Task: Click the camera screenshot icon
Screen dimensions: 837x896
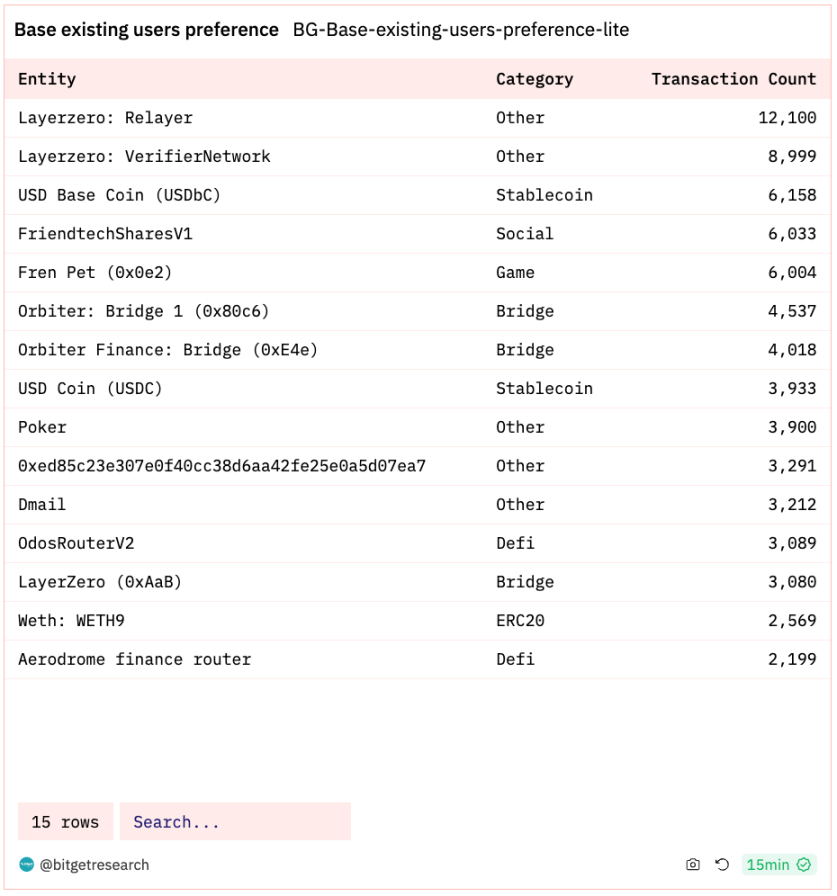Action: 692,865
